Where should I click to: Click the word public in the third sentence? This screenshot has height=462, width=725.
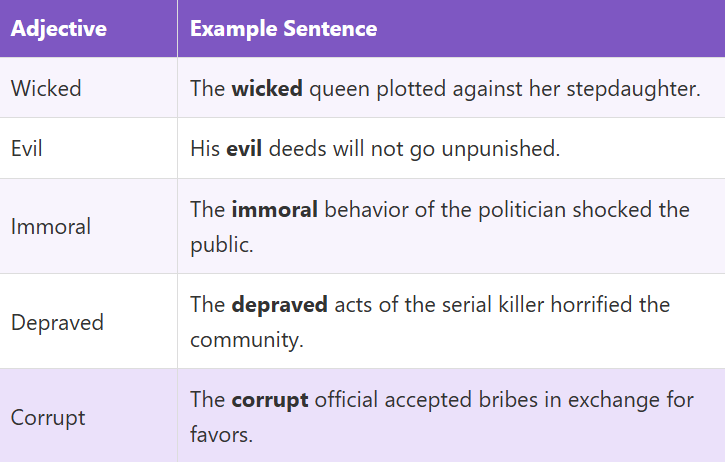pyautogui.click(x=221, y=244)
